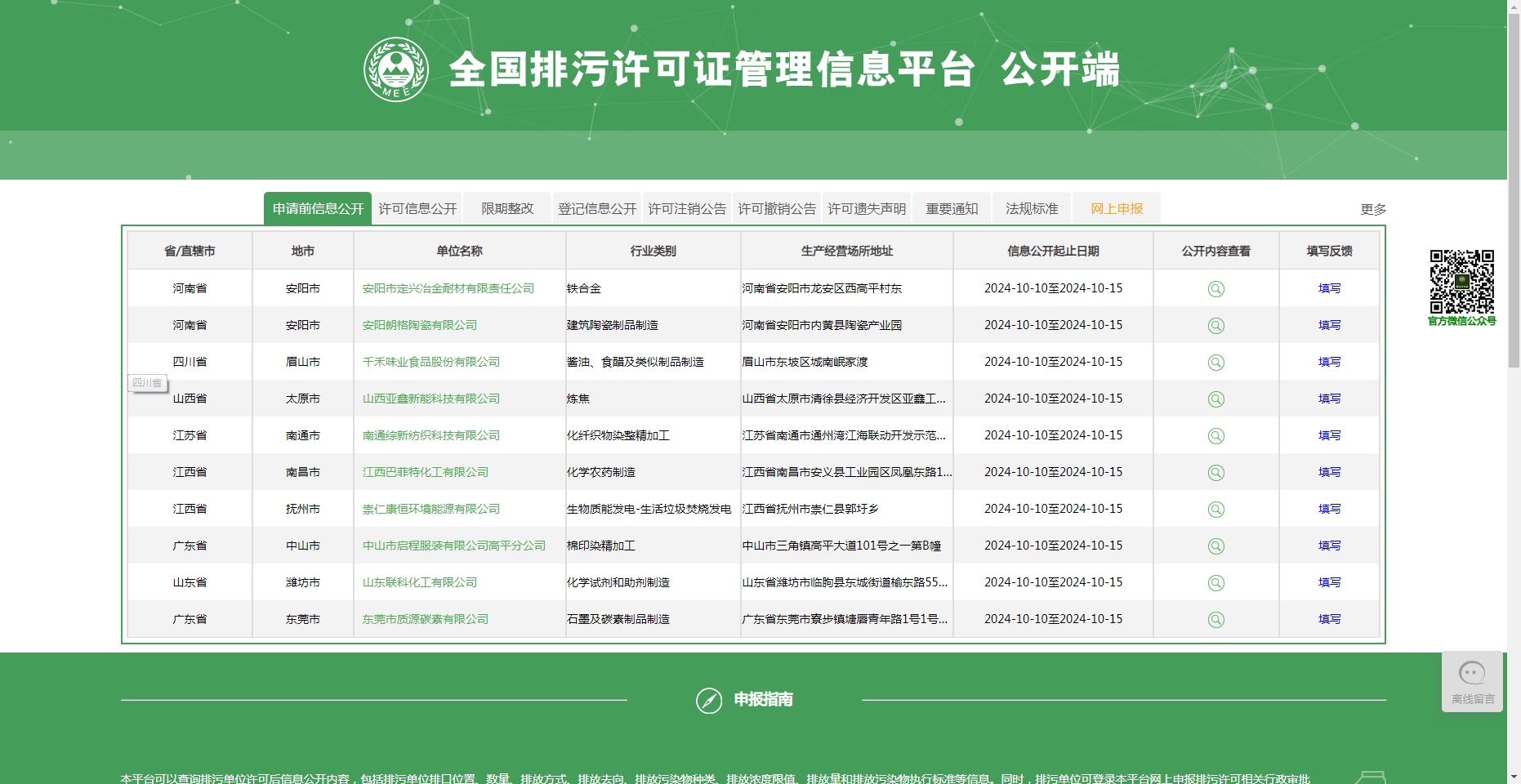This screenshot has width=1521, height=784.
Task: Switch to the 许可信息公开 tab
Action: 417,208
